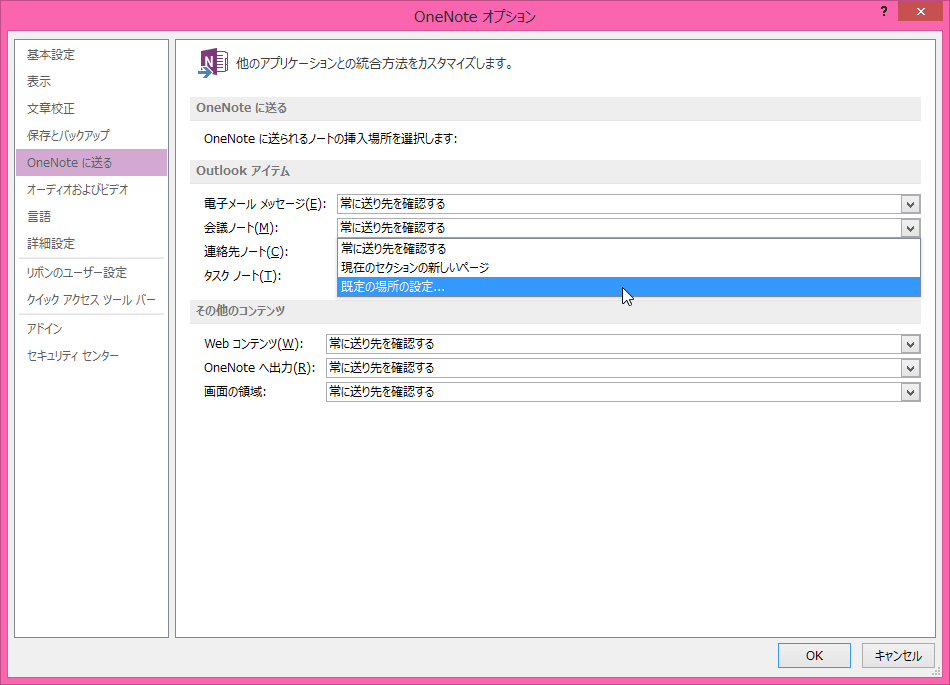Click the dialog resize grip corner
This screenshot has width=950, height=685.
coord(936,671)
